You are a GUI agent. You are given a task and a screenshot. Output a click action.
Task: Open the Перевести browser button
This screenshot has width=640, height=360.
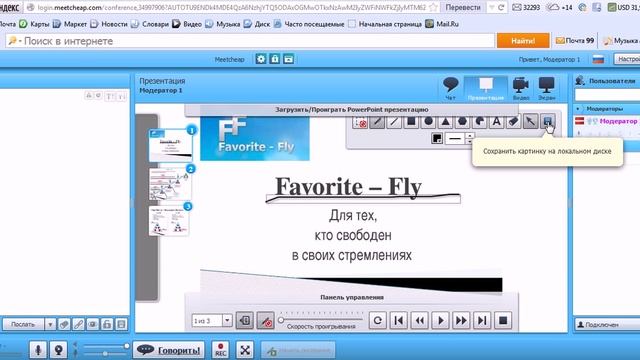(462, 7)
